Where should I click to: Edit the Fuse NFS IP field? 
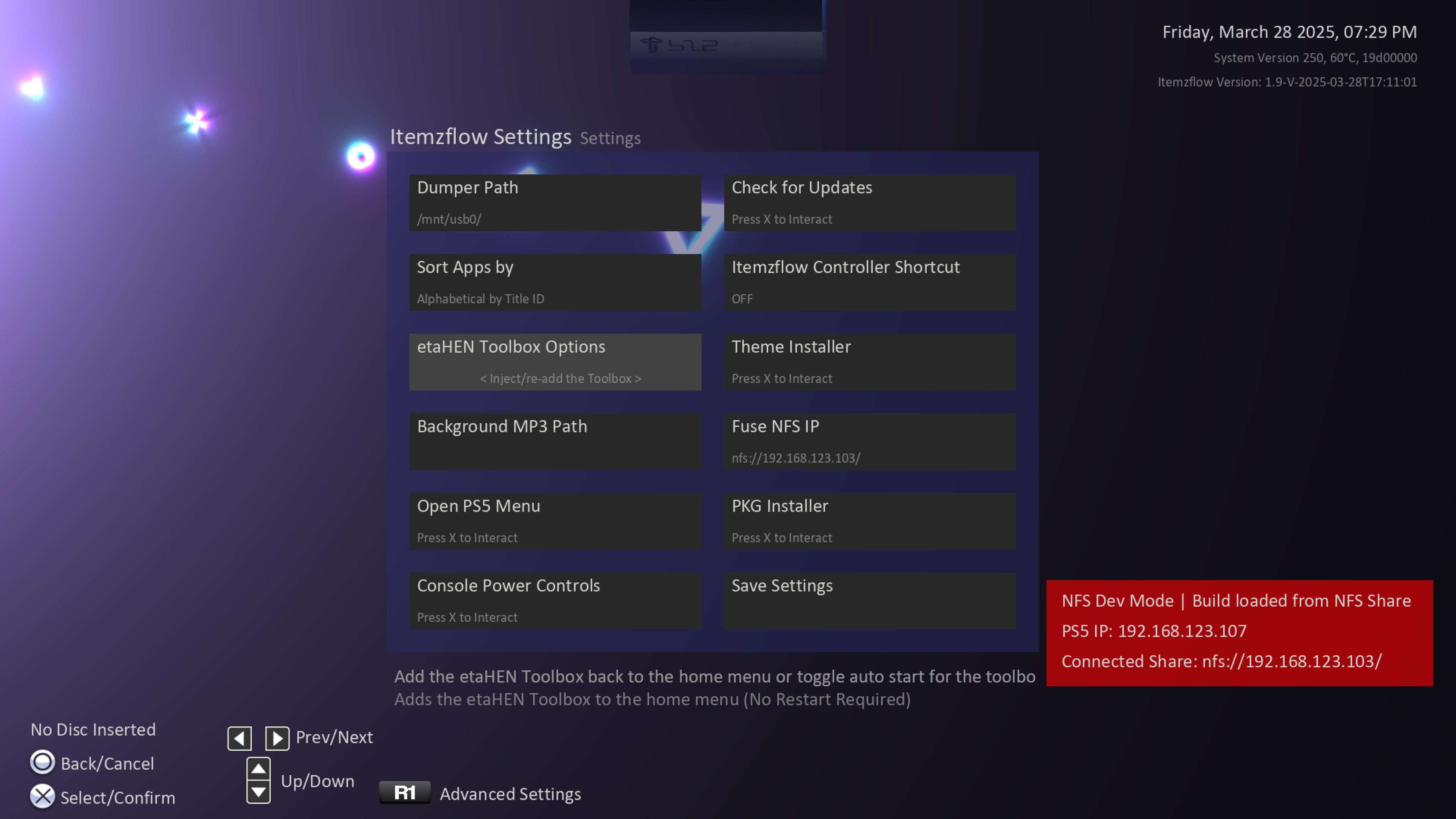tap(870, 441)
